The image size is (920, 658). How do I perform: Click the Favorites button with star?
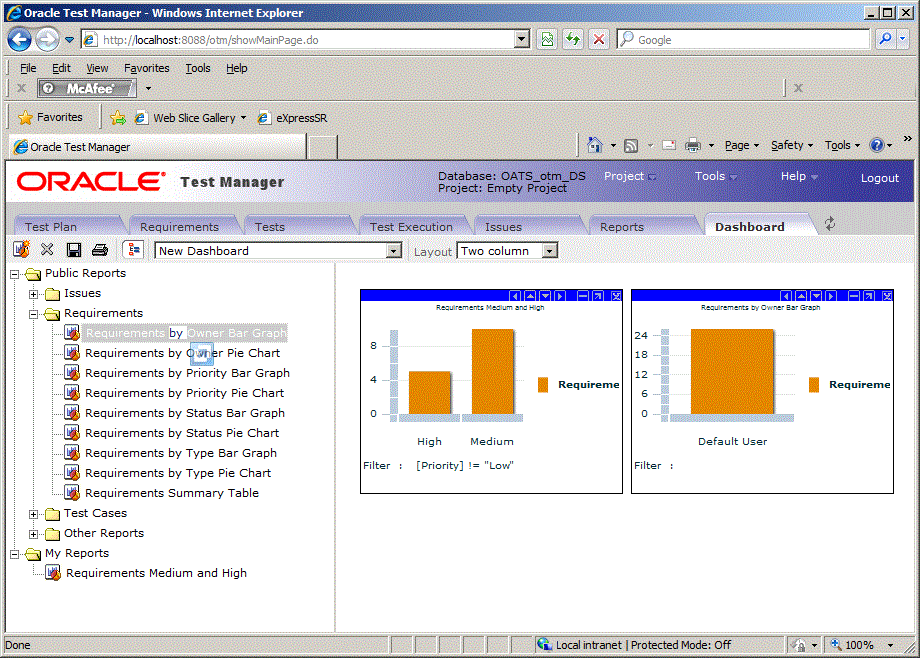(50, 117)
